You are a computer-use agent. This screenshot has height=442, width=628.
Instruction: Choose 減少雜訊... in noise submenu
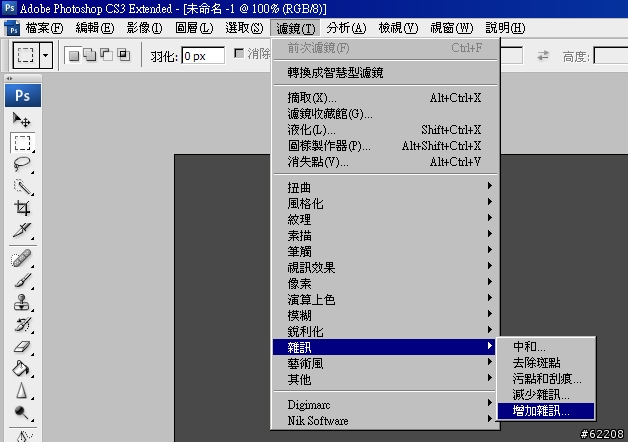[546, 395]
